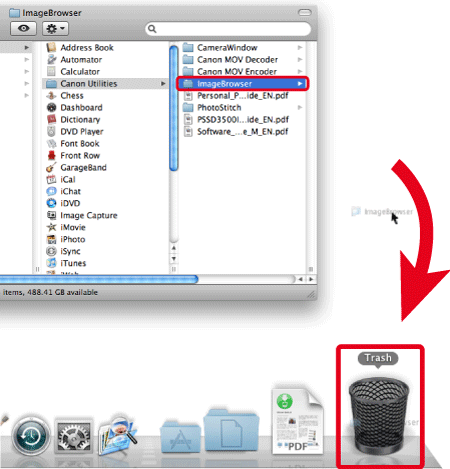This screenshot has height=469, width=450.
Task: Expand the CameraWindow folder arrow
Action: coord(300,48)
